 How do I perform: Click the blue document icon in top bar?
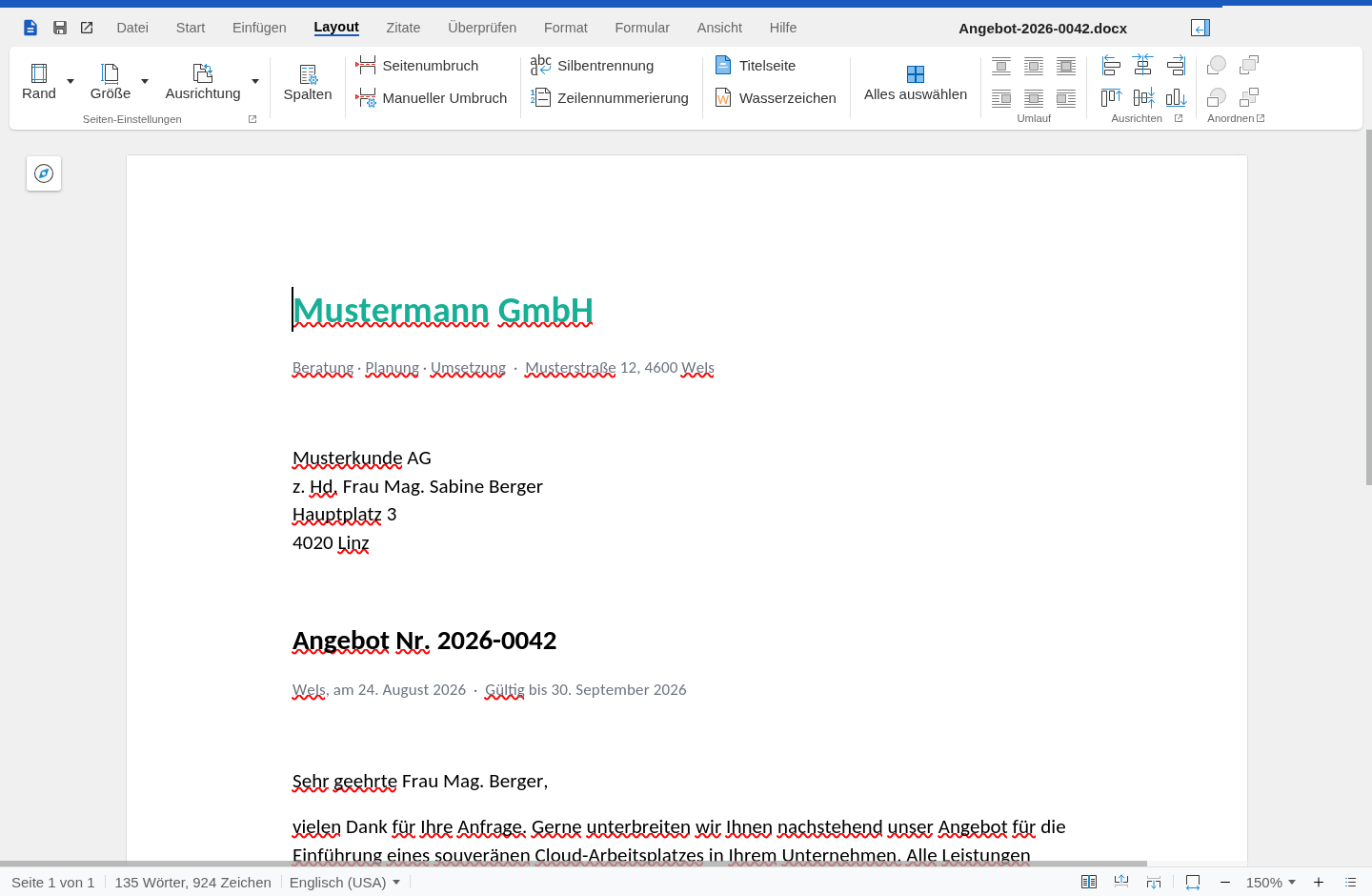[x=30, y=28]
